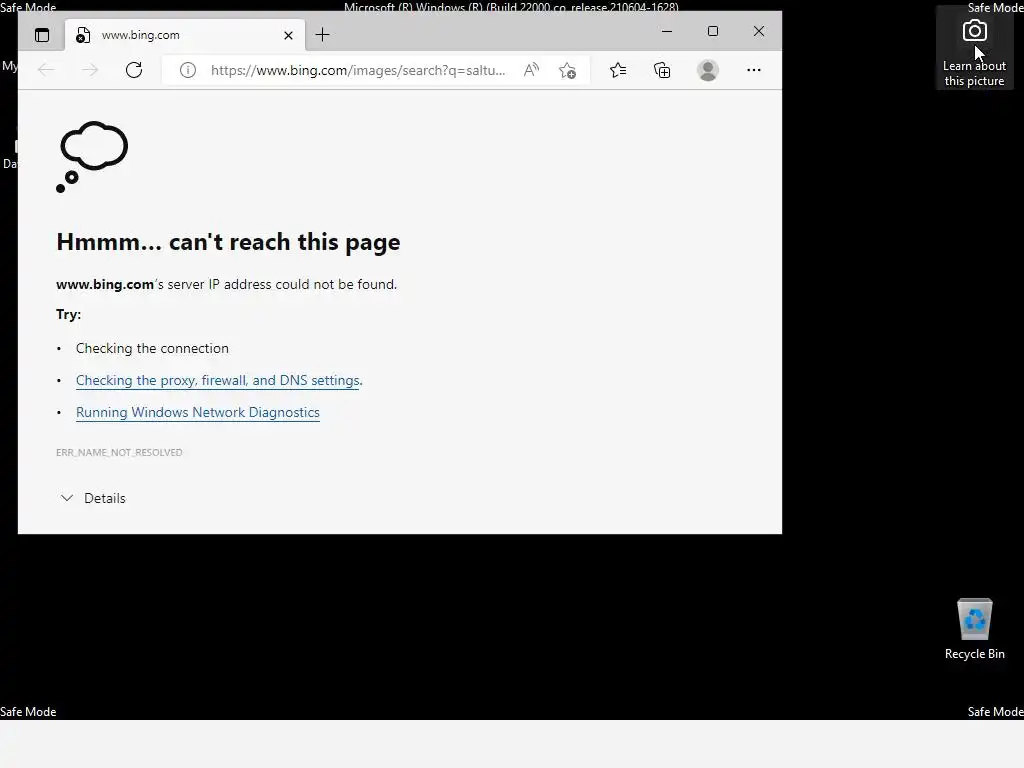Select ERR_NAME_NOT_RESOLVED error text
Image resolution: width=1024 pixels, height=768 pixels.
click(x=120, y=453)
